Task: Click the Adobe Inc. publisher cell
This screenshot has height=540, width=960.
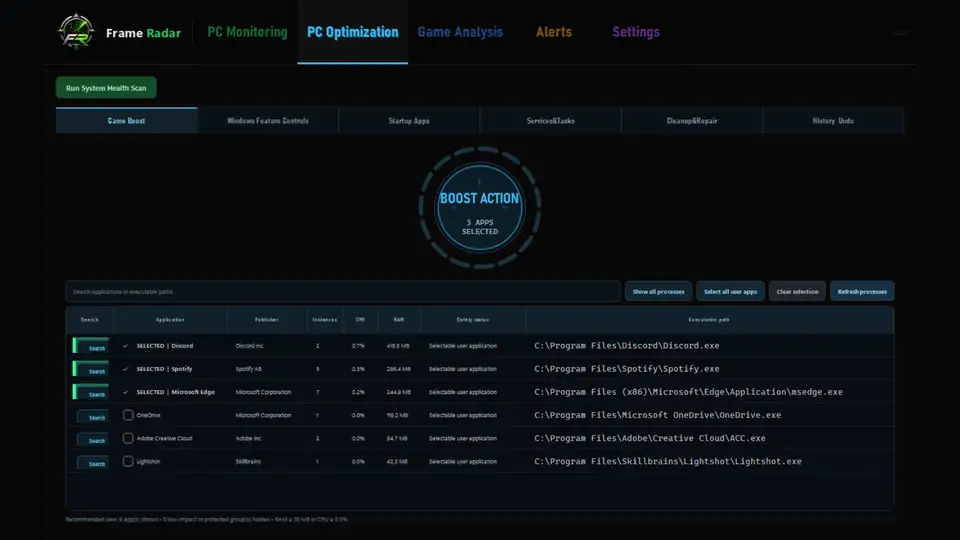Action: click(x=249, y=438)
